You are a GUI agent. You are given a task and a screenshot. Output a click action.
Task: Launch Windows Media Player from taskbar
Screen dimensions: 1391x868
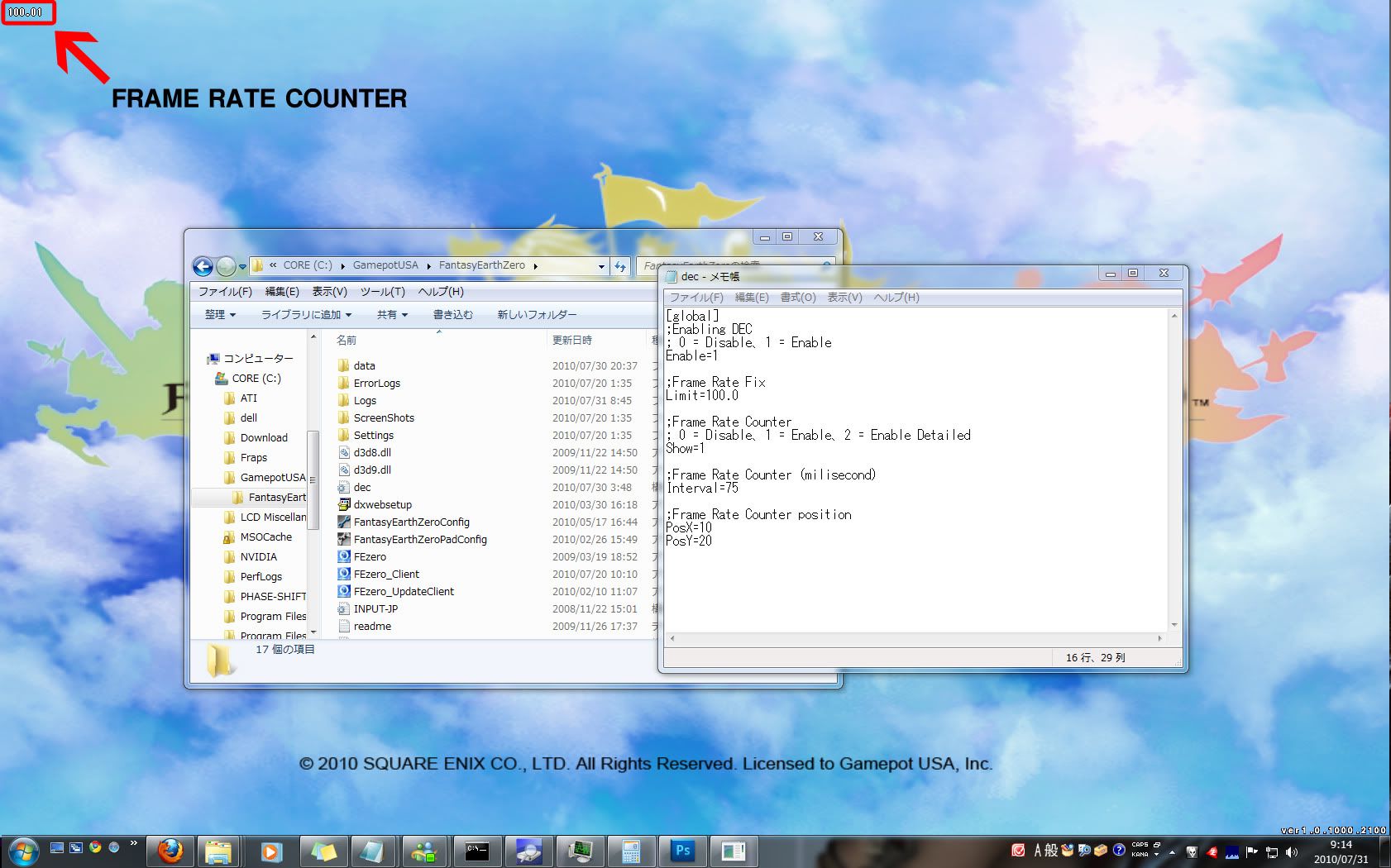click(x=270, y=851)
